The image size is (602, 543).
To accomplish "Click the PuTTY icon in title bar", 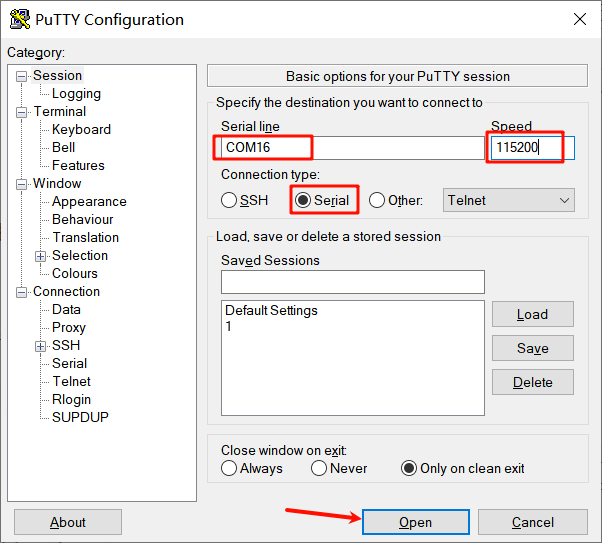I will coord(19,19).
